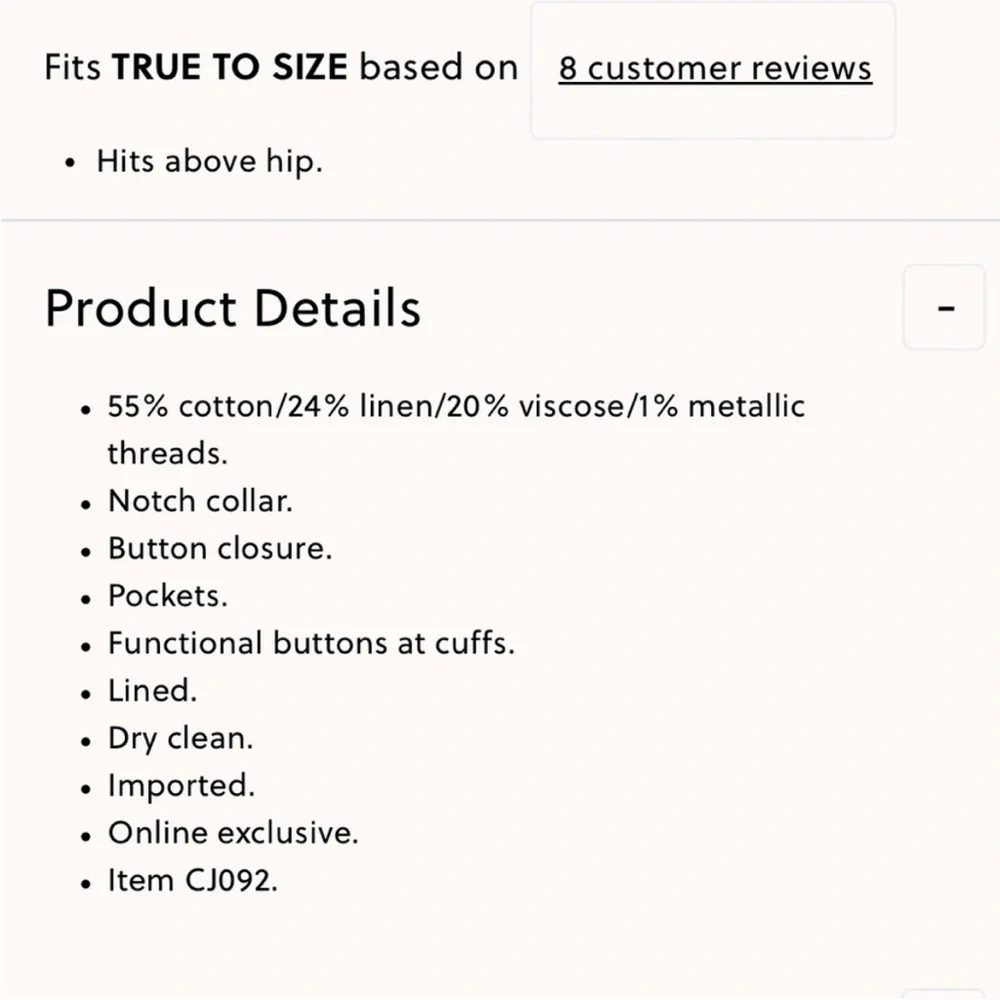Select the 'Notch collar.' list item
Screen dimensions: 1000x1000
[200, 500]
